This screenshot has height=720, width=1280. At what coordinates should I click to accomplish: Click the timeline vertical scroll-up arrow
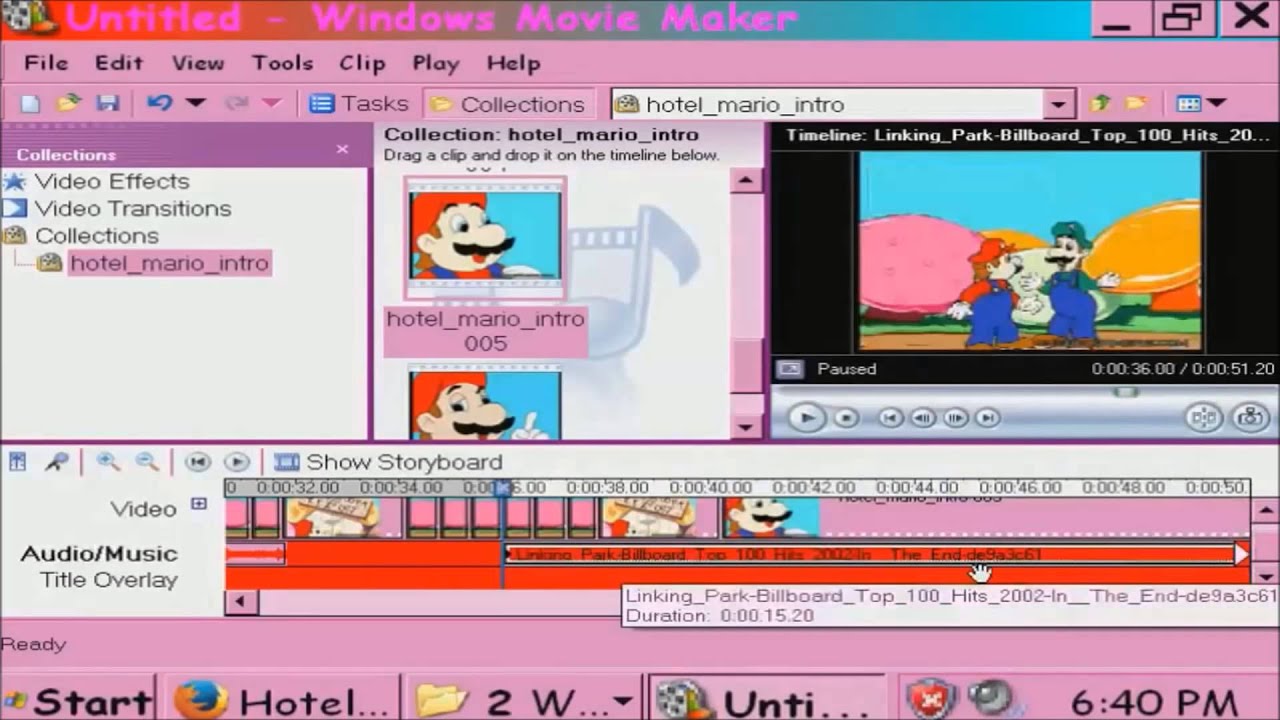pos(1265,513)
